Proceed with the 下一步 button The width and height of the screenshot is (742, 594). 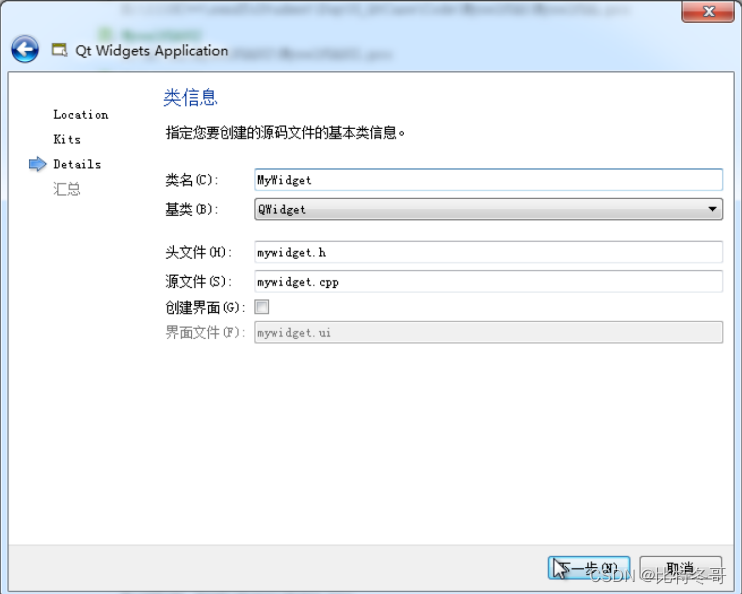click(589, 568)
